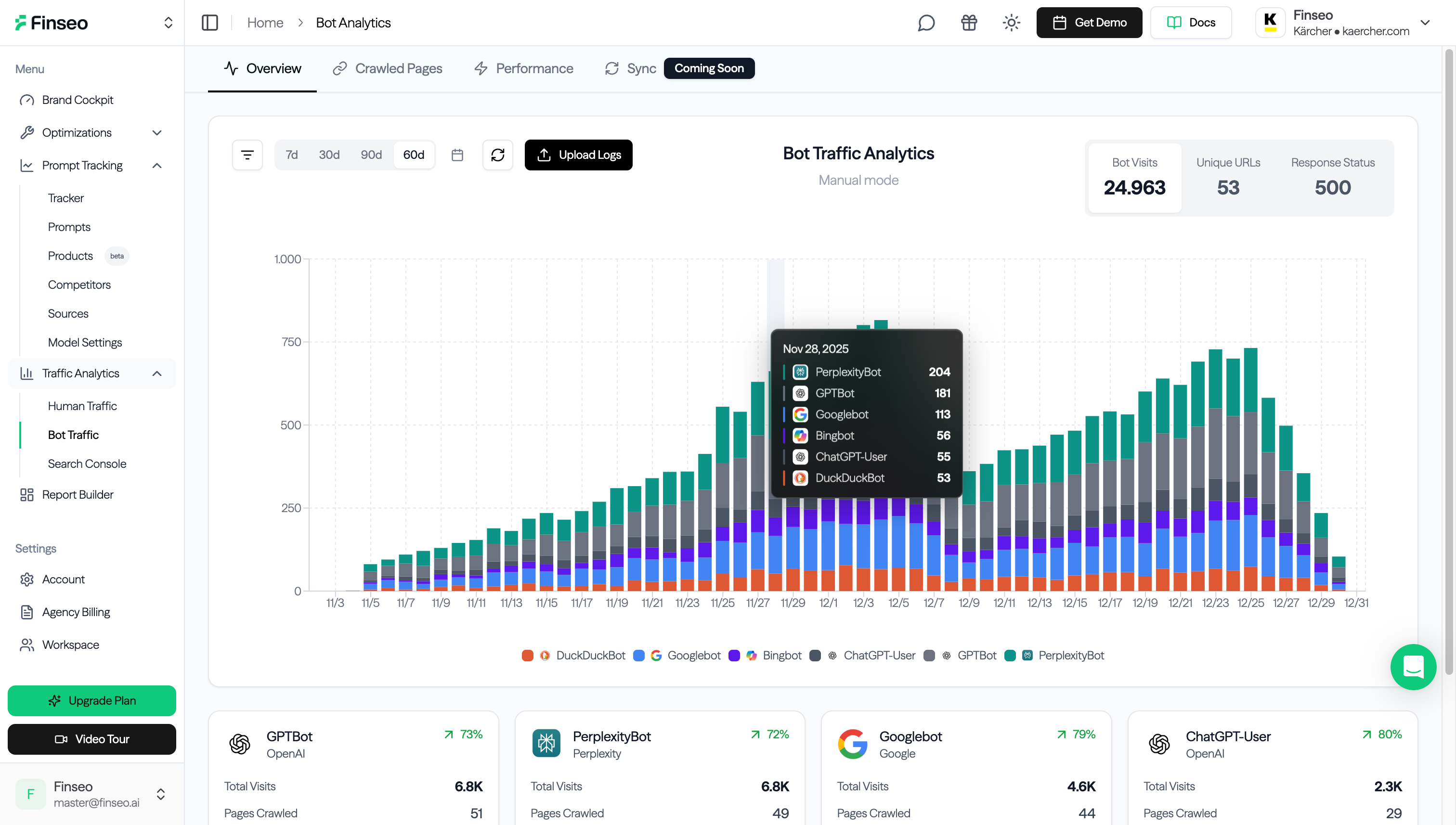1456x825 pixels.
Task: Click the gift box icon
Action: click(969, 23)
